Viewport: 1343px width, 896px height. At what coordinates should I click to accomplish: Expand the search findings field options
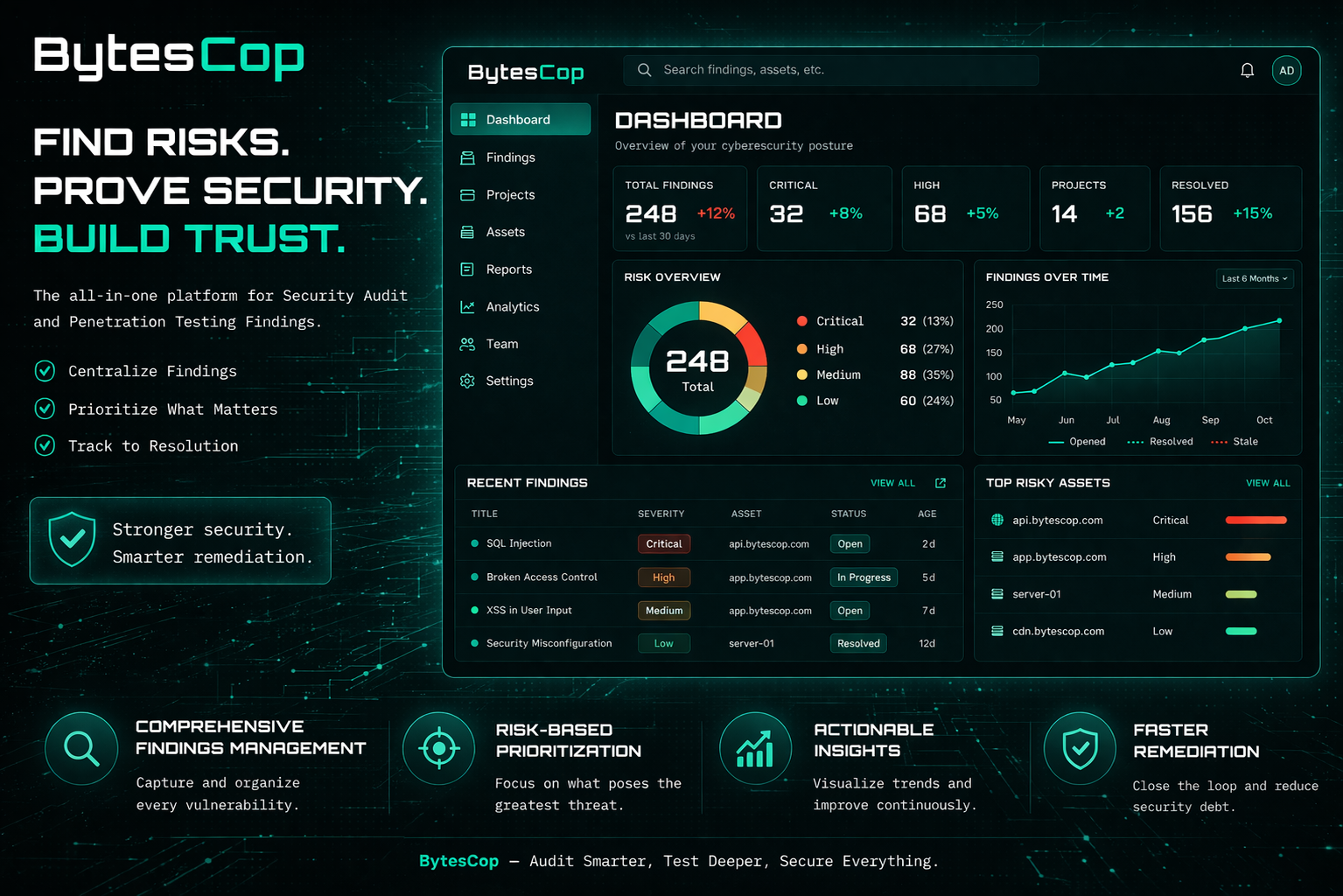pyautogui.click(x=829, y=69)
